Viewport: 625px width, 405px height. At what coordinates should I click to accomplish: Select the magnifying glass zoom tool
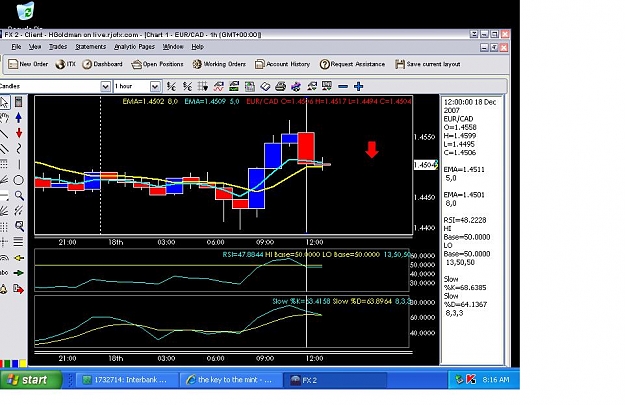pos(19,195)
